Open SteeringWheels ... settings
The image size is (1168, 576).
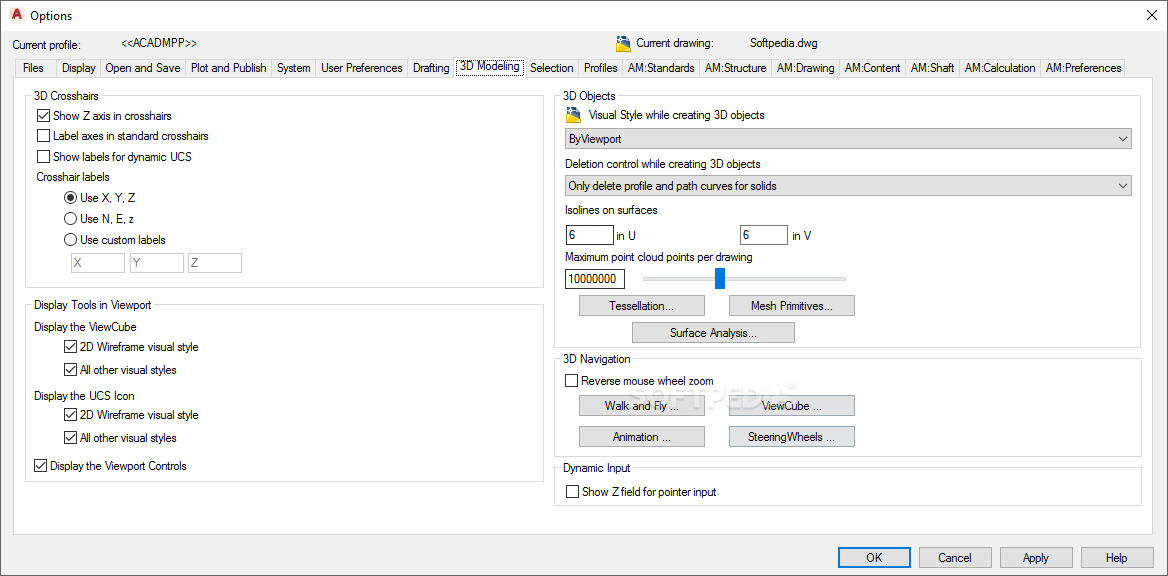[792, 437]
